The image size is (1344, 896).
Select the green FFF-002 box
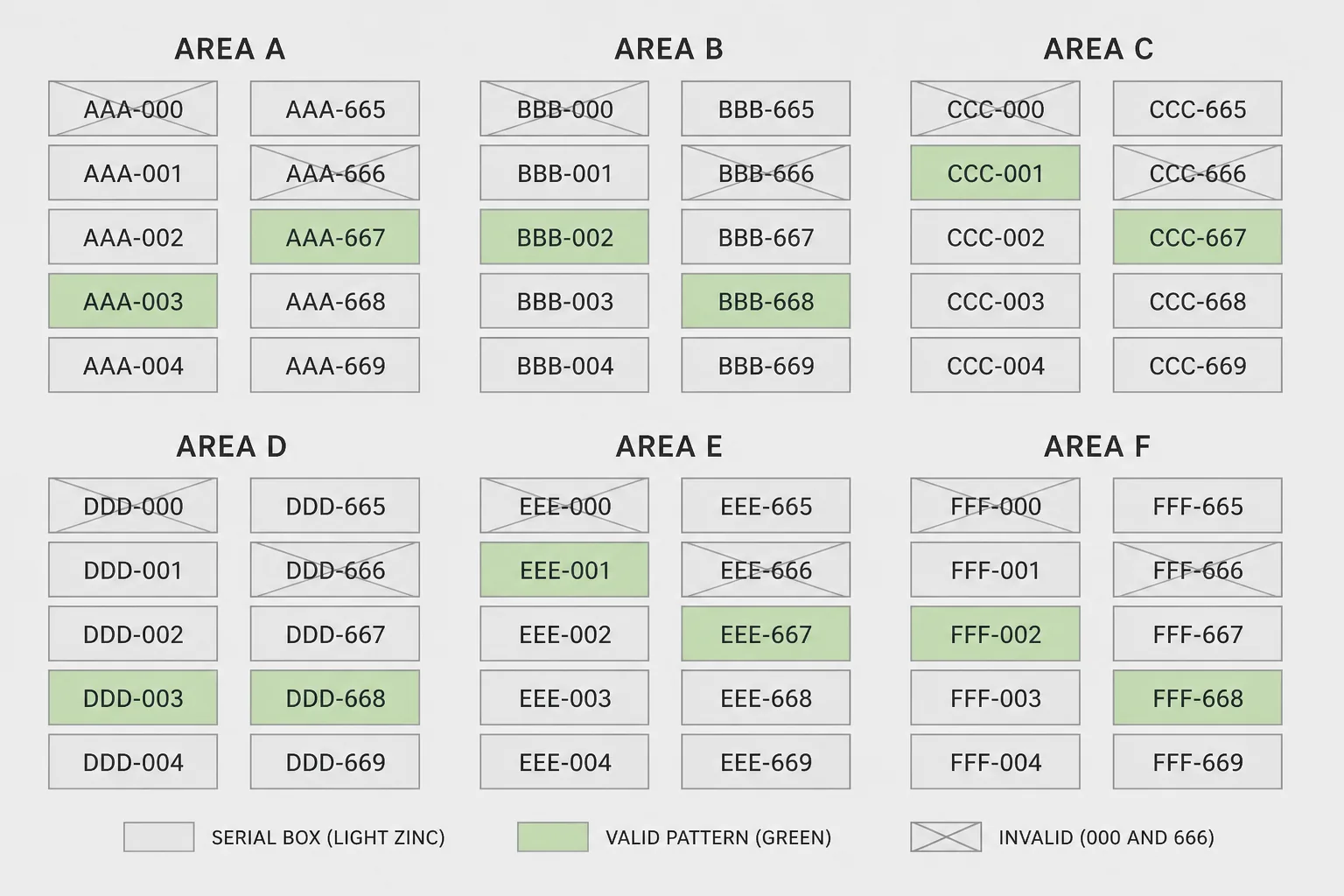pyautogui.click(x=995, y=633)
